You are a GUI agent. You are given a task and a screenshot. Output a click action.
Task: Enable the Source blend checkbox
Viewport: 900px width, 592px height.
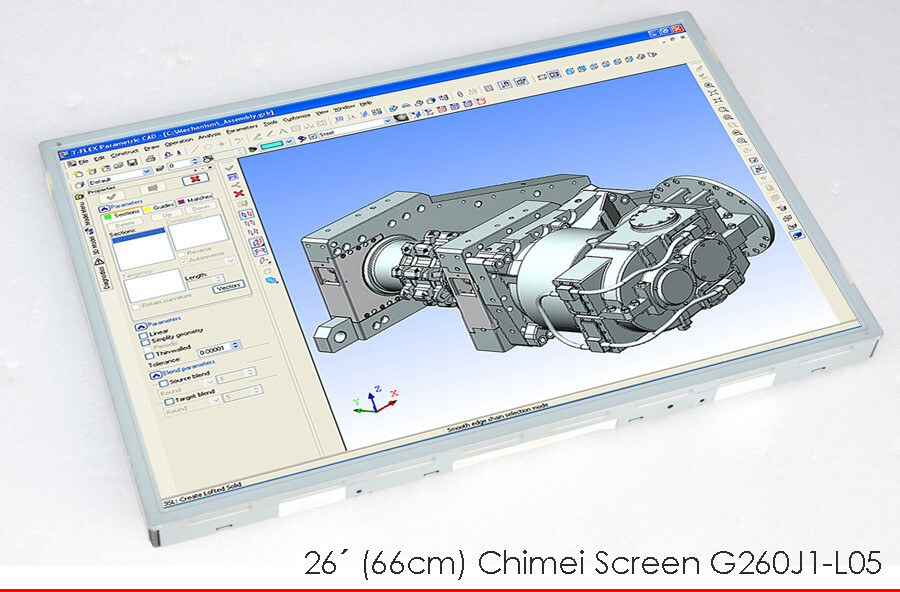click(x=164, y=383)
